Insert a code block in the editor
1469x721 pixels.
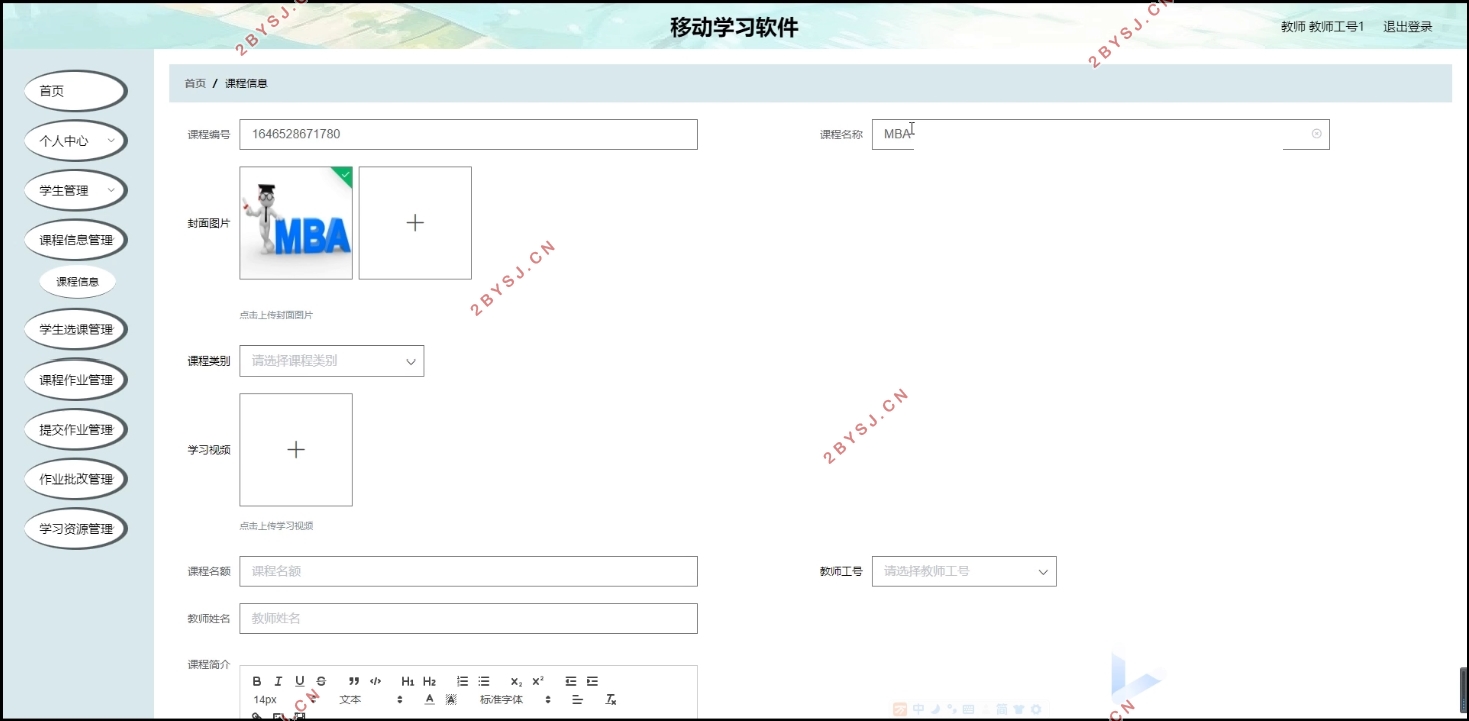376,681
